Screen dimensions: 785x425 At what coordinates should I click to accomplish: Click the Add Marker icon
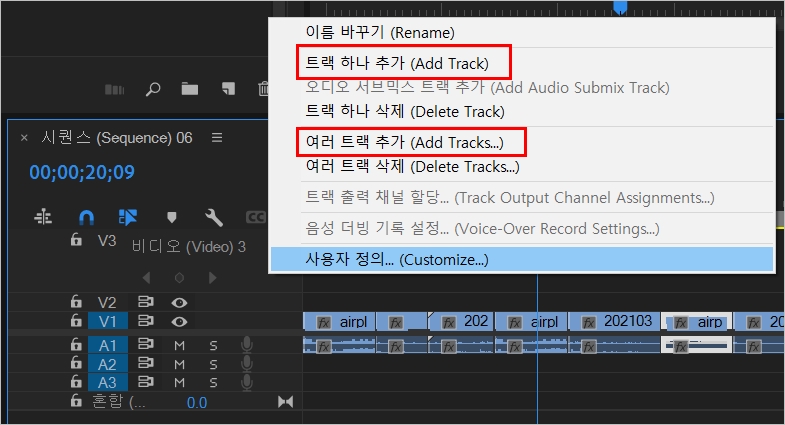(x=172, y=217)
